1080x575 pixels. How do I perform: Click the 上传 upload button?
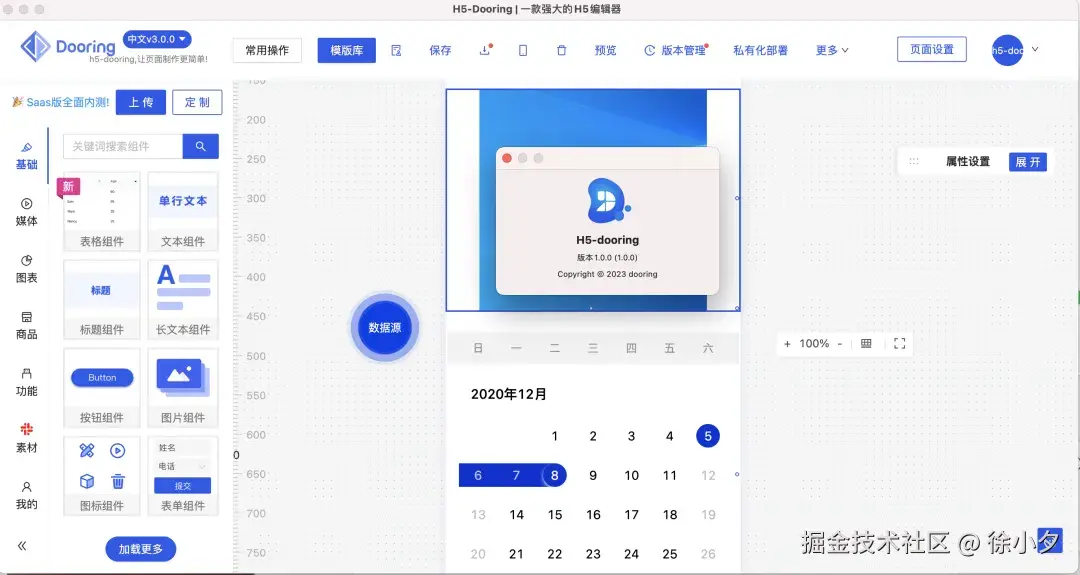tap(141, 102)
